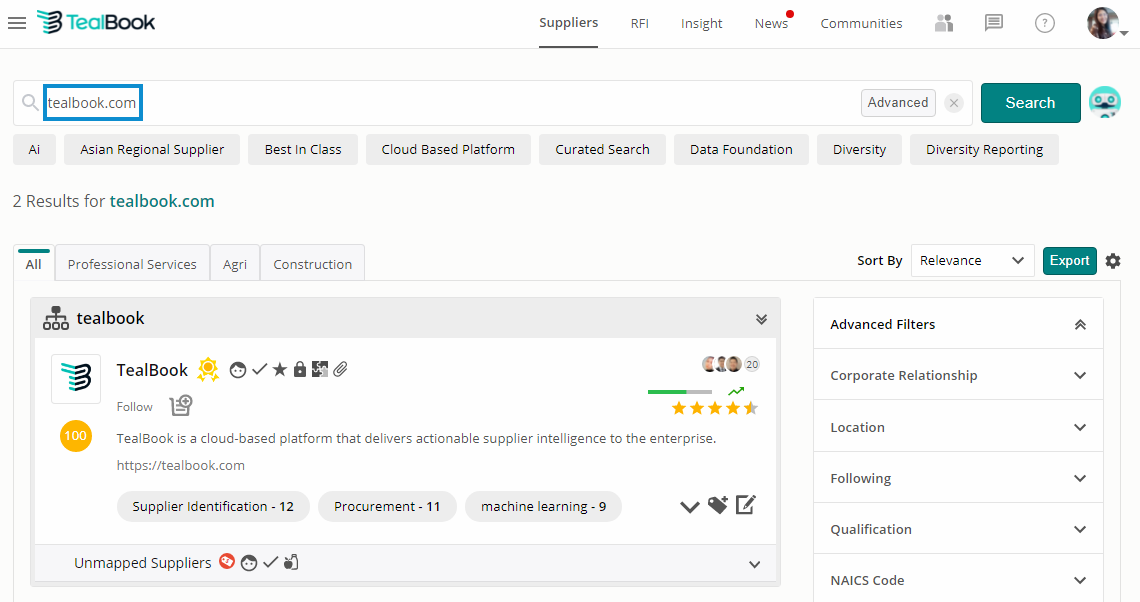Open the Sort By Relevance dropdown

(973, 261)
